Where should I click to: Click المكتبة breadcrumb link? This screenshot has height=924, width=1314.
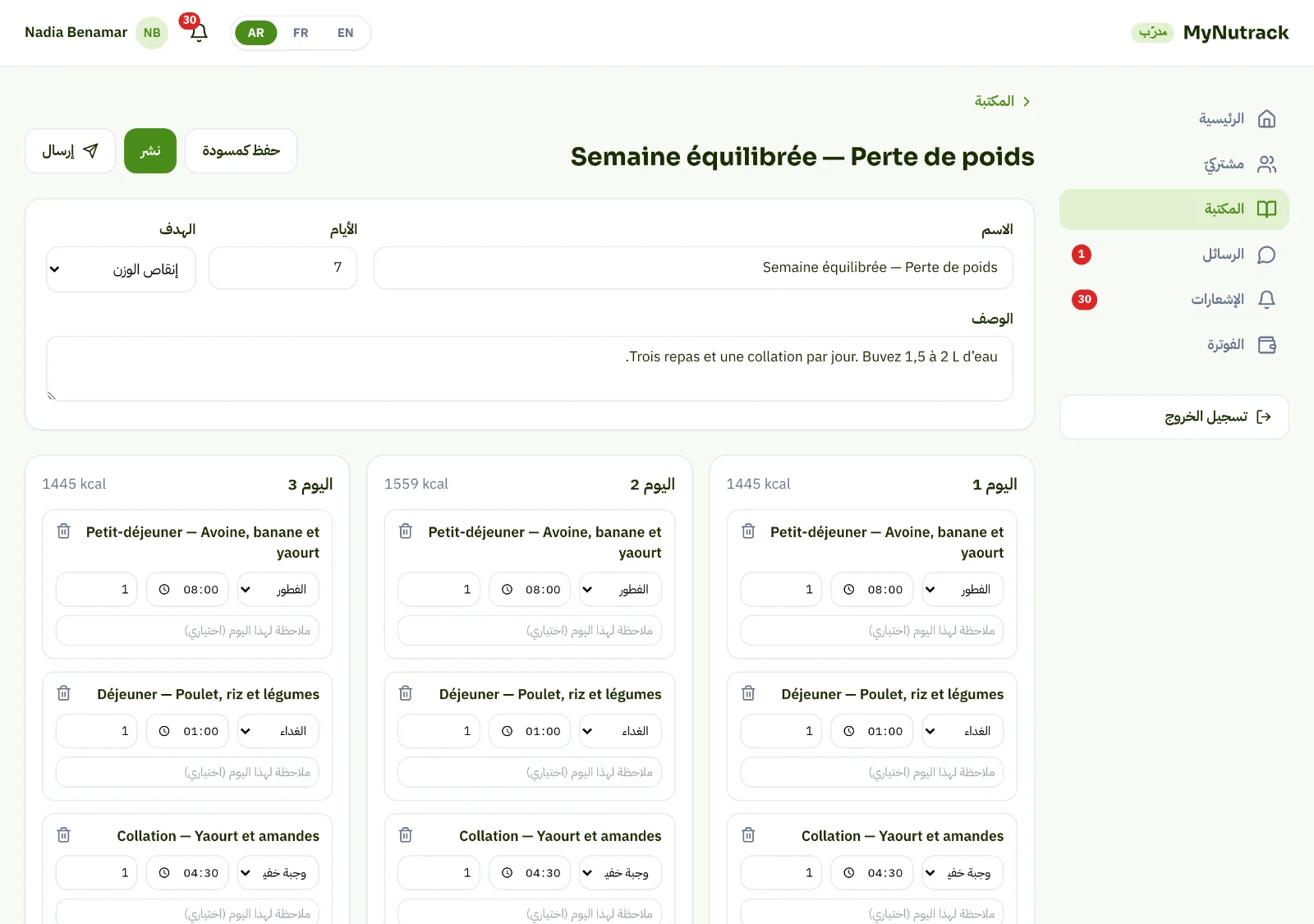[994, 101]
